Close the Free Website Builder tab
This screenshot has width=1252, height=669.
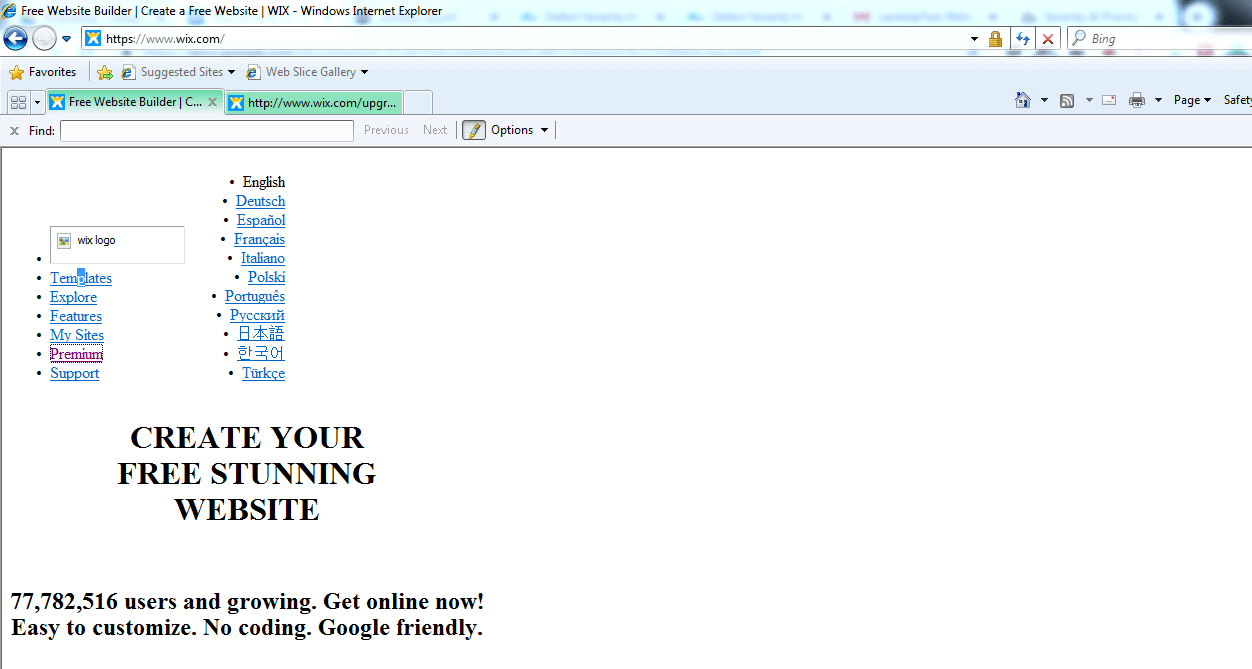212,102
